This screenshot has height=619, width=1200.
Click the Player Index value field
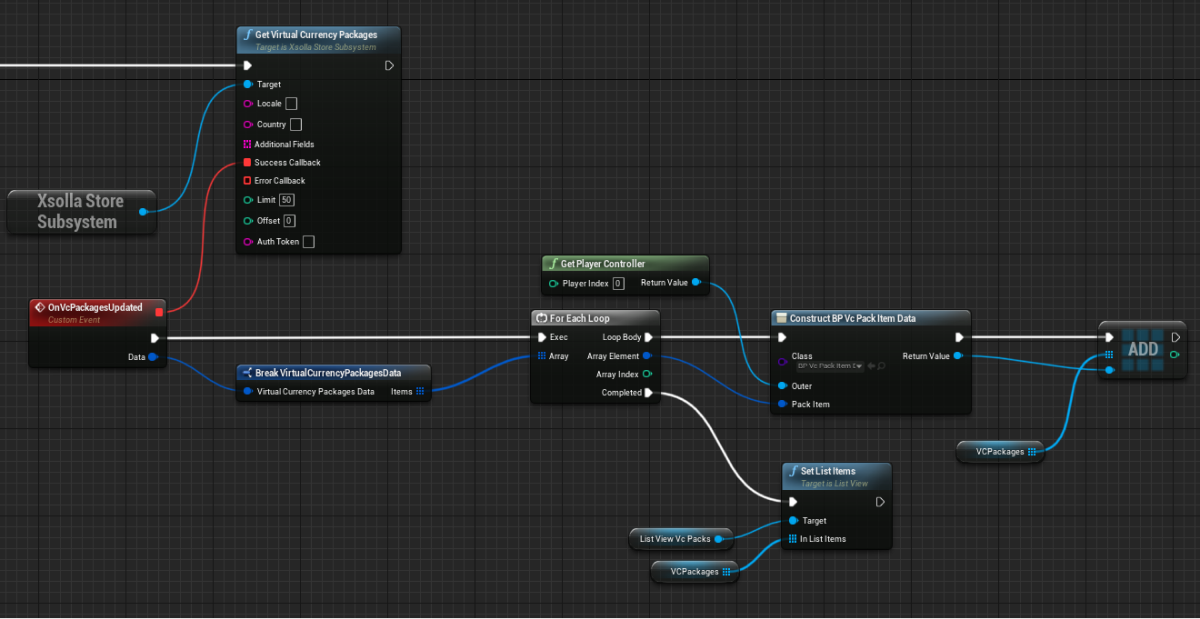[x=618, y=283]
